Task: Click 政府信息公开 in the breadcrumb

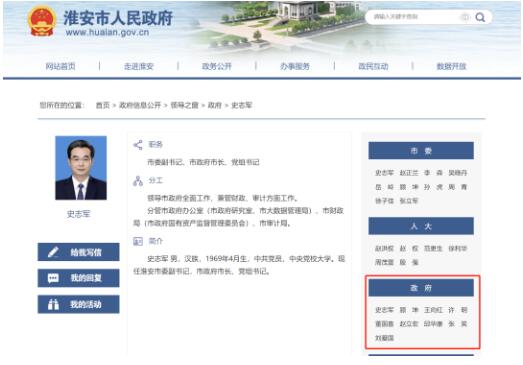Action: (140, 105)
